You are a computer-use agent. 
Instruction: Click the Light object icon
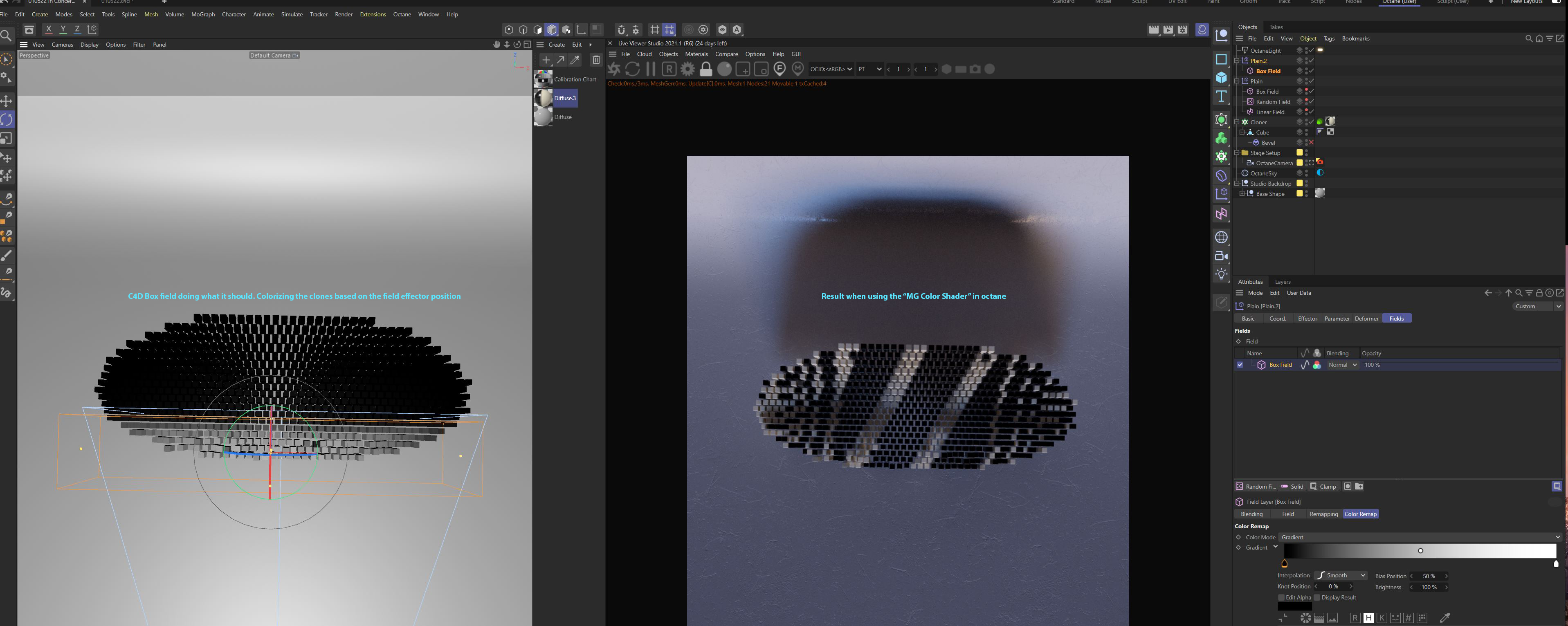click(x=1221, y=274)
